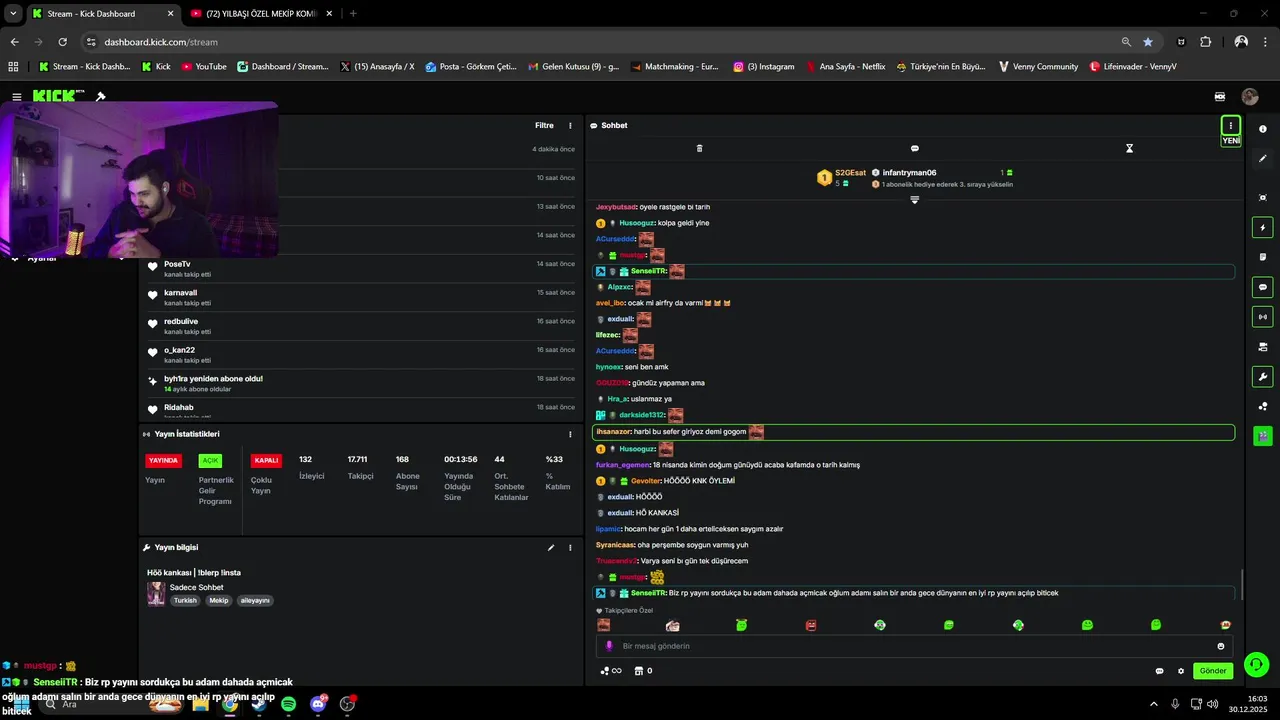
Task: Click the clear chat trash icon
Action: (699, 148)
